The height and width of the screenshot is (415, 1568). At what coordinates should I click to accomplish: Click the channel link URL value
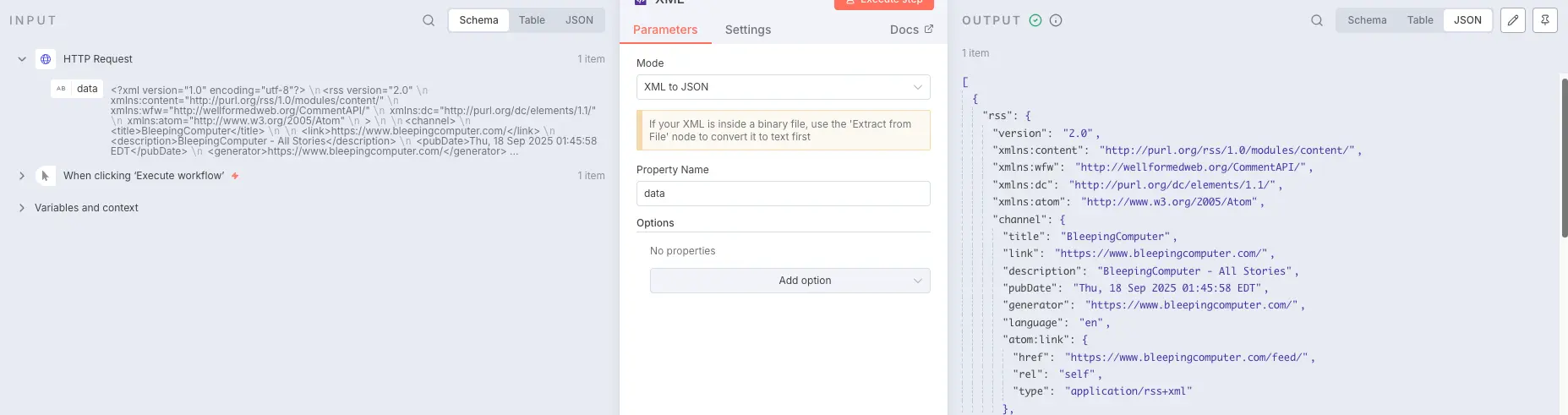(1161, 254)
